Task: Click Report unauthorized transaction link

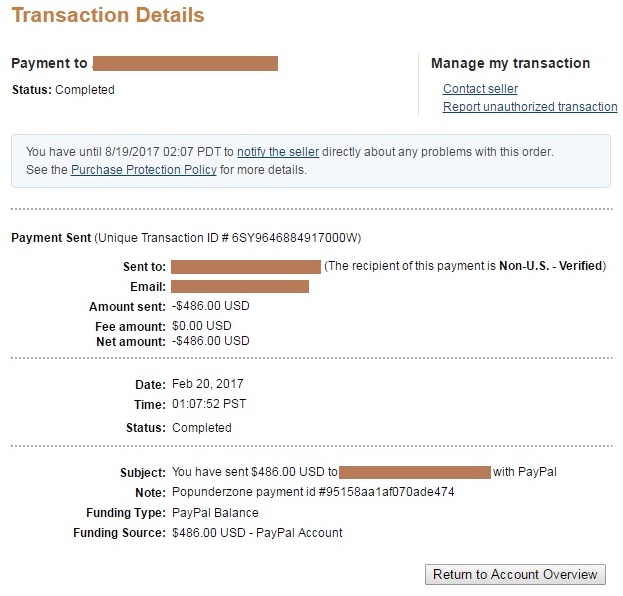Action: (x=530, y=106)
